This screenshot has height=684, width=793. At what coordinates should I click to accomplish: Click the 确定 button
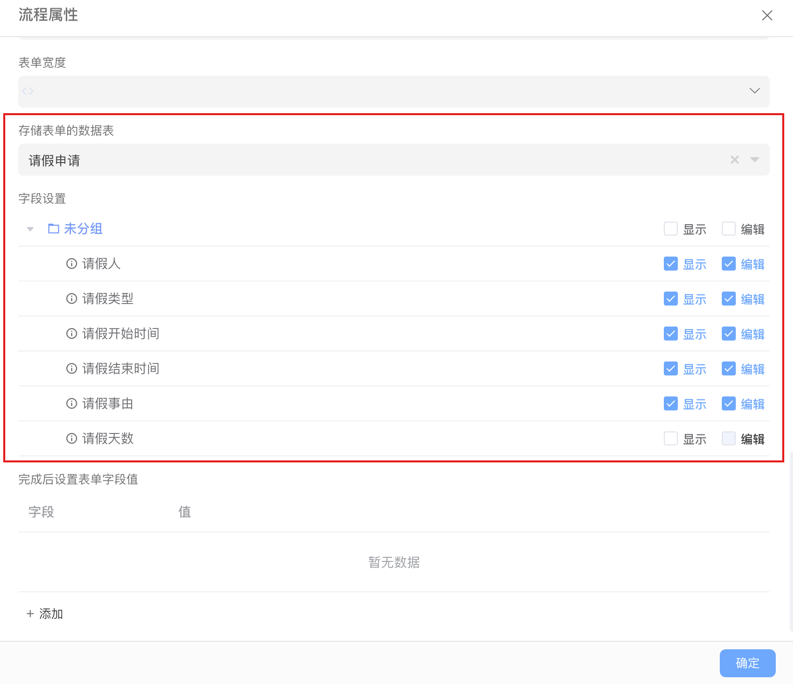coord(747,663)
